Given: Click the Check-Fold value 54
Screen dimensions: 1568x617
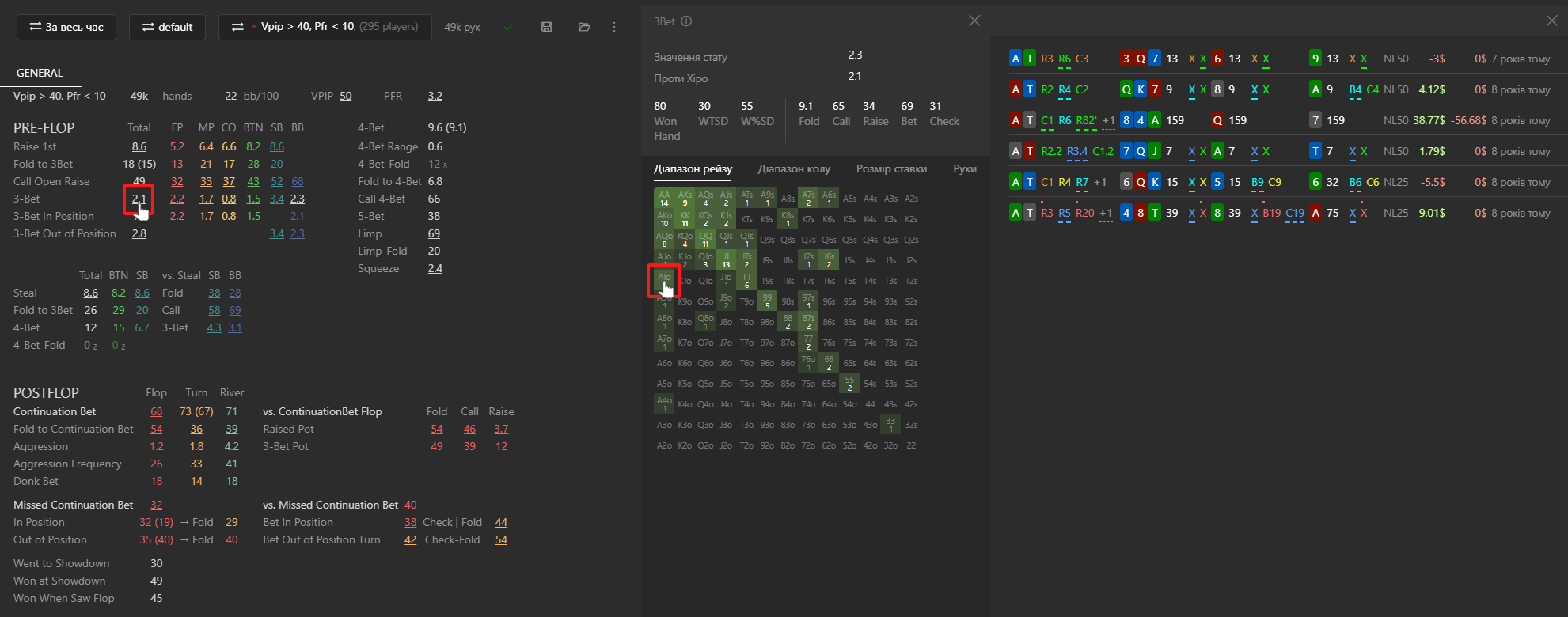Looking at the screenshot, I should coord(501,539).
